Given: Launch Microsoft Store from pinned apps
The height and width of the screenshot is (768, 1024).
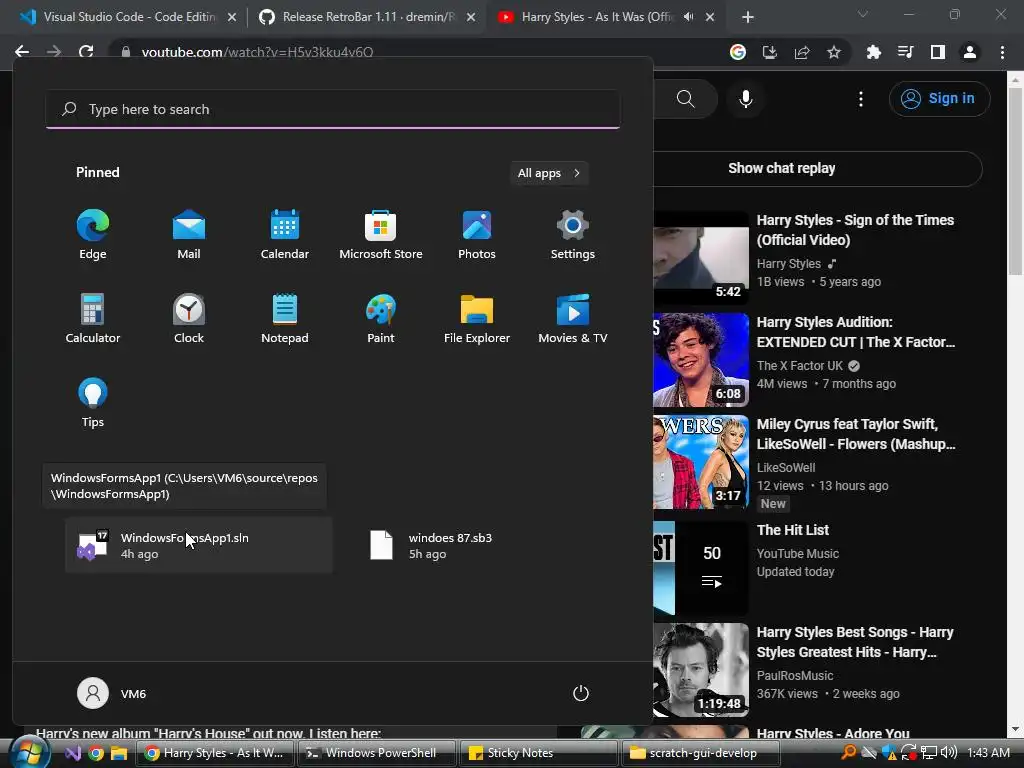Looking at the screenshot, I should [381, 235].
